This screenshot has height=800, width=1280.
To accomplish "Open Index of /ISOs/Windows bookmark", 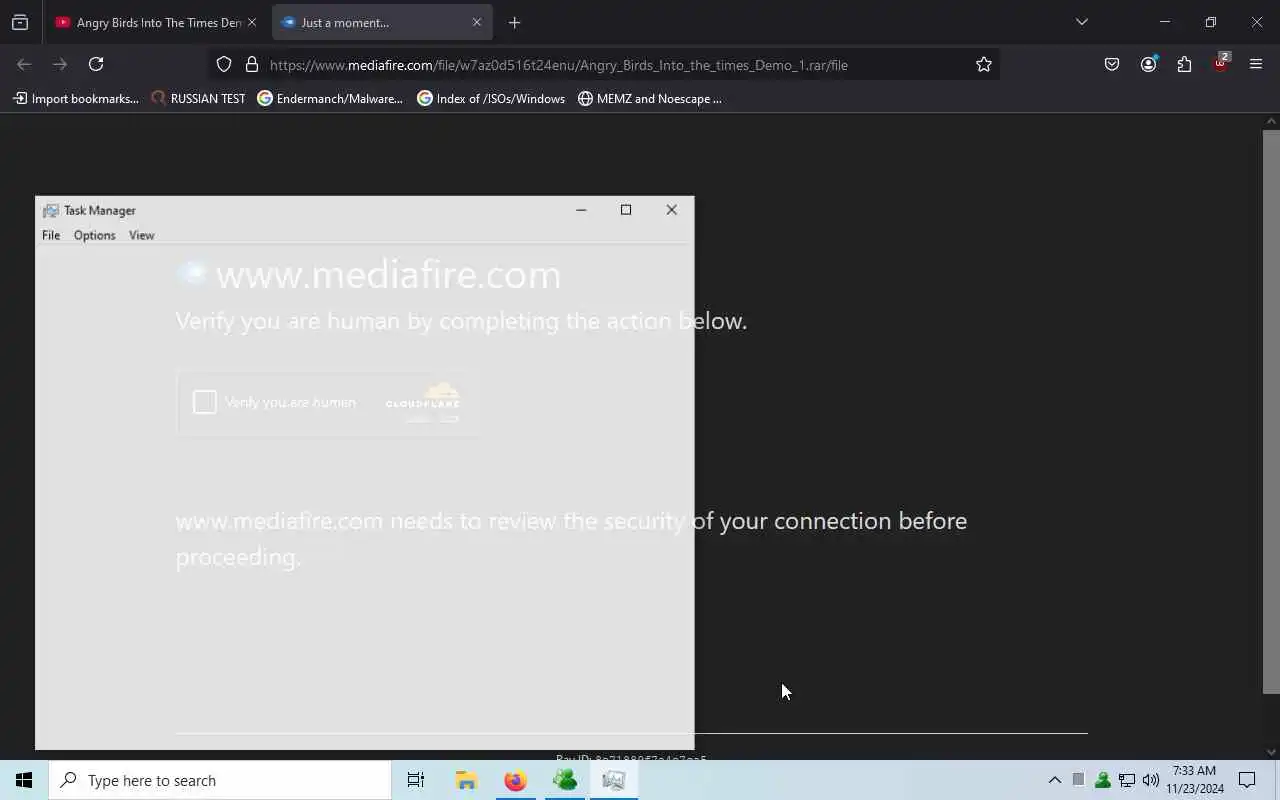I will click(x=491, y=98).
